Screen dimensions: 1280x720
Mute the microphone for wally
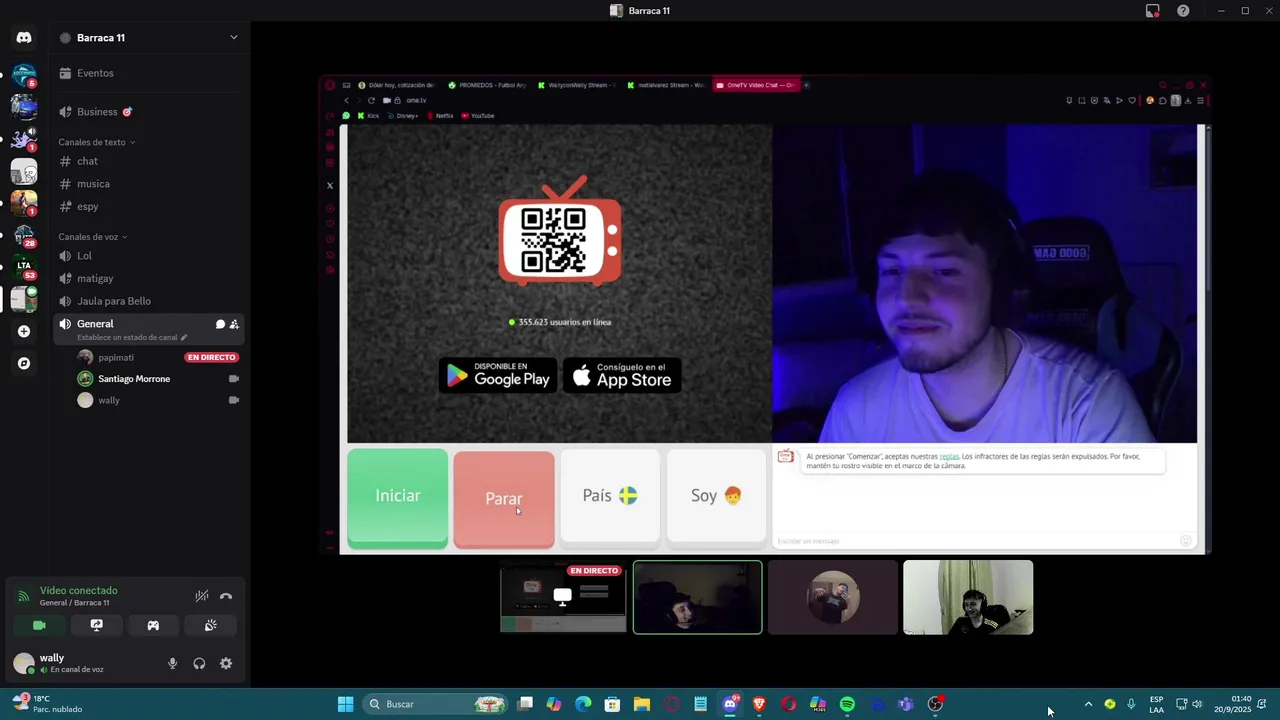click(172, 663)
